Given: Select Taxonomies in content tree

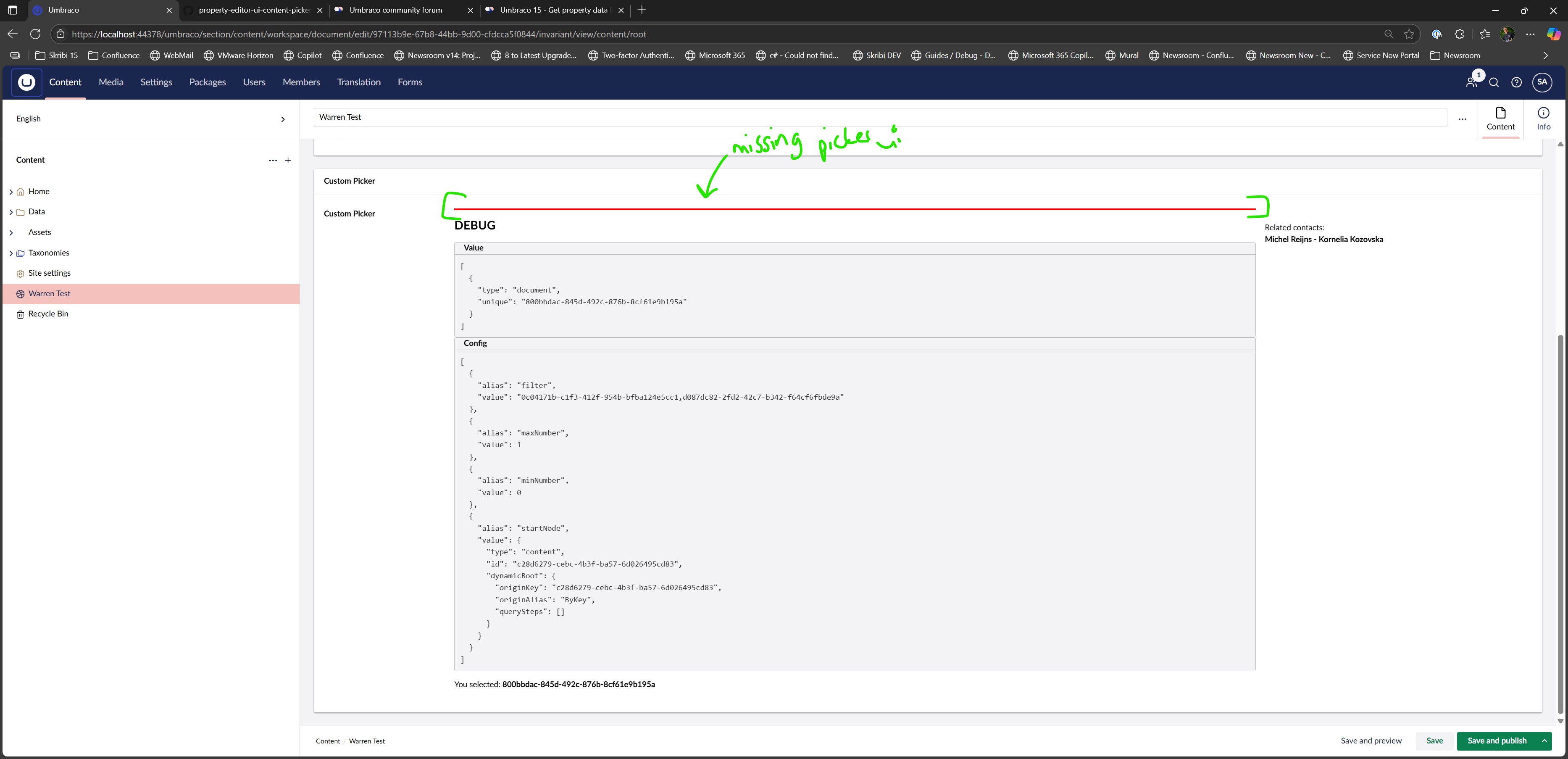Looking at the screenshot, I should (x=49, y=253).
